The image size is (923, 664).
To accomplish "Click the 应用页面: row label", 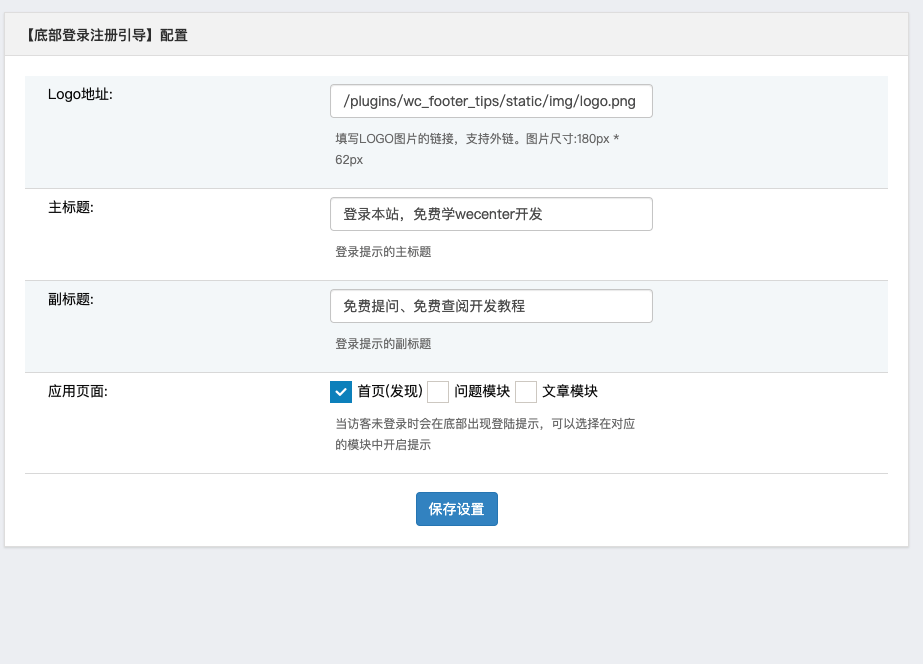I will (x=77, y=391).
